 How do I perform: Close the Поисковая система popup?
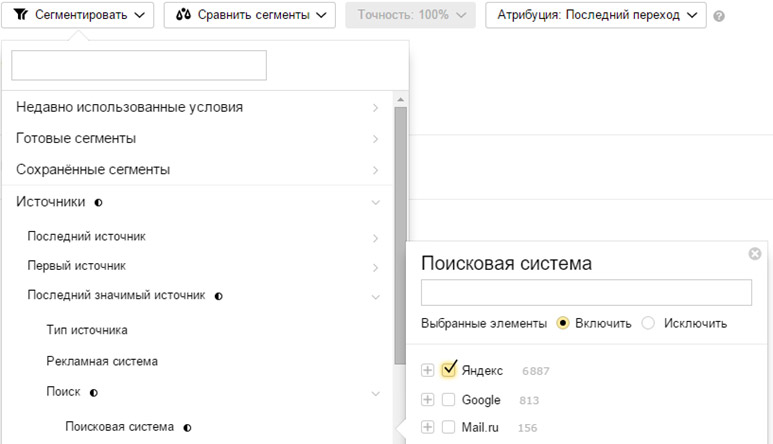pos(755,254)
